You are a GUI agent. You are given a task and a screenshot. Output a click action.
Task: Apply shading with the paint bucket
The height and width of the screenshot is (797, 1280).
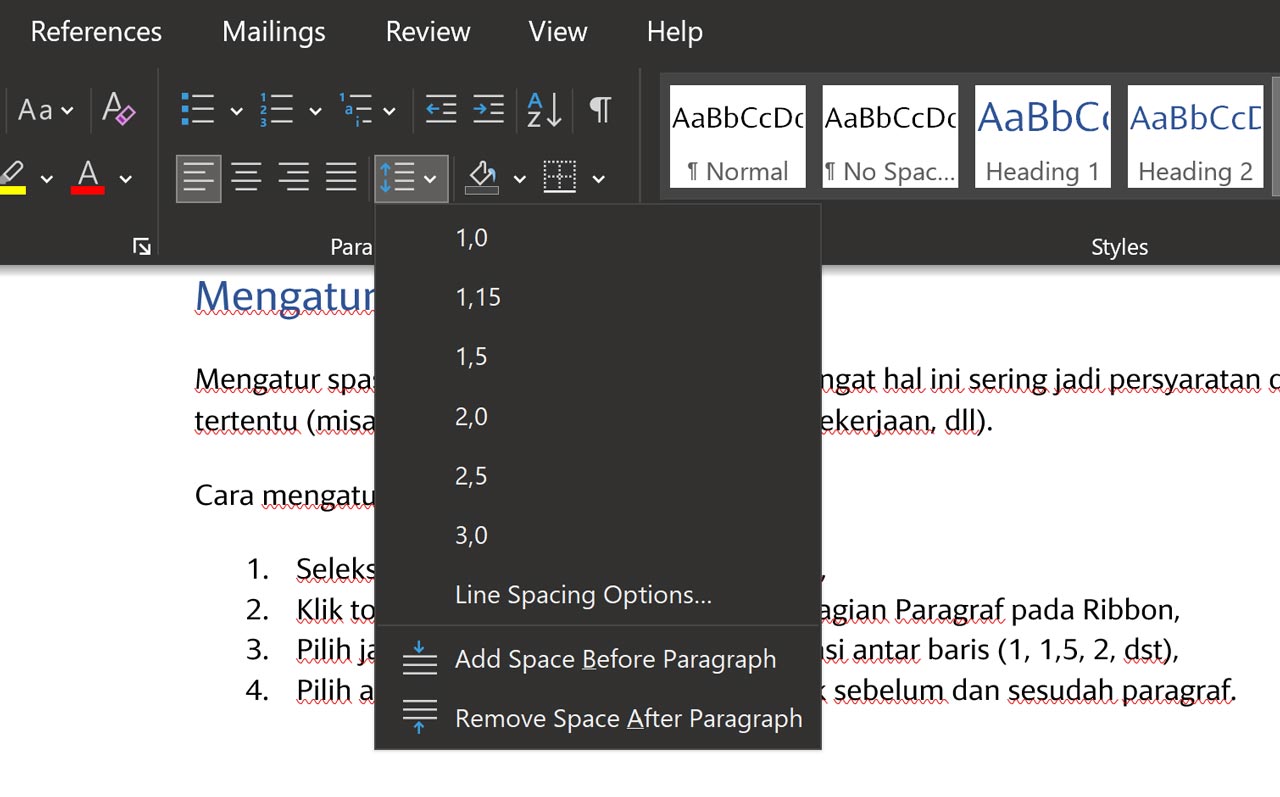[483, 178]
